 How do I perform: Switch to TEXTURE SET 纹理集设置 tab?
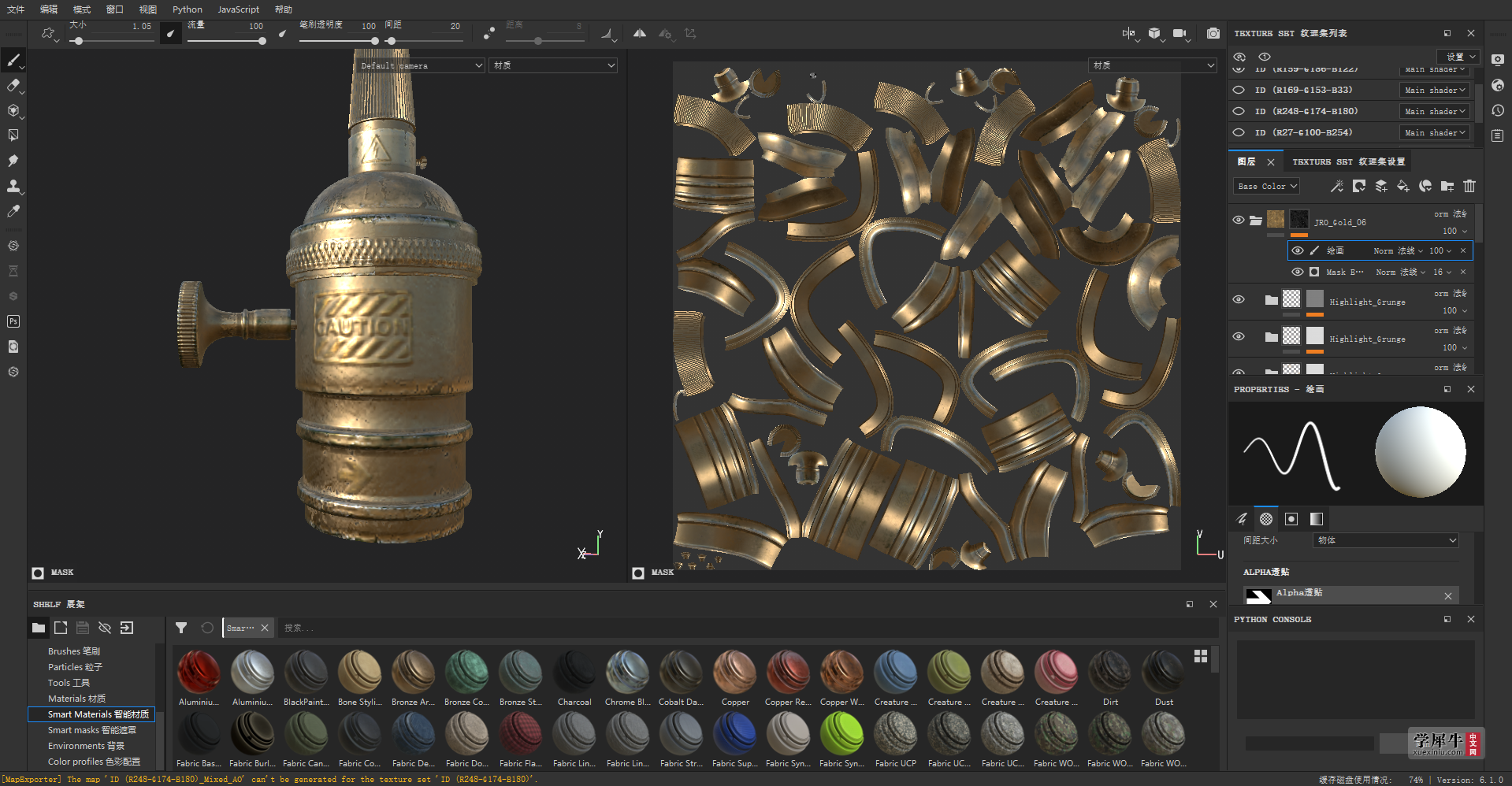[1348, 161]
